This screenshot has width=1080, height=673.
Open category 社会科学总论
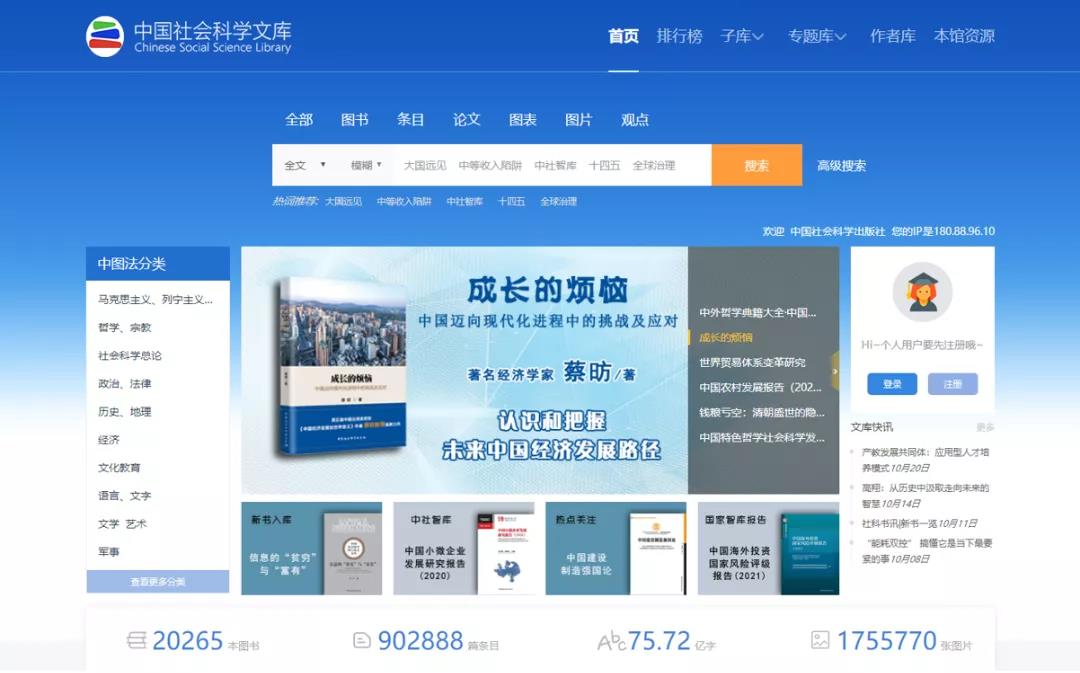[x=129, y=355]
